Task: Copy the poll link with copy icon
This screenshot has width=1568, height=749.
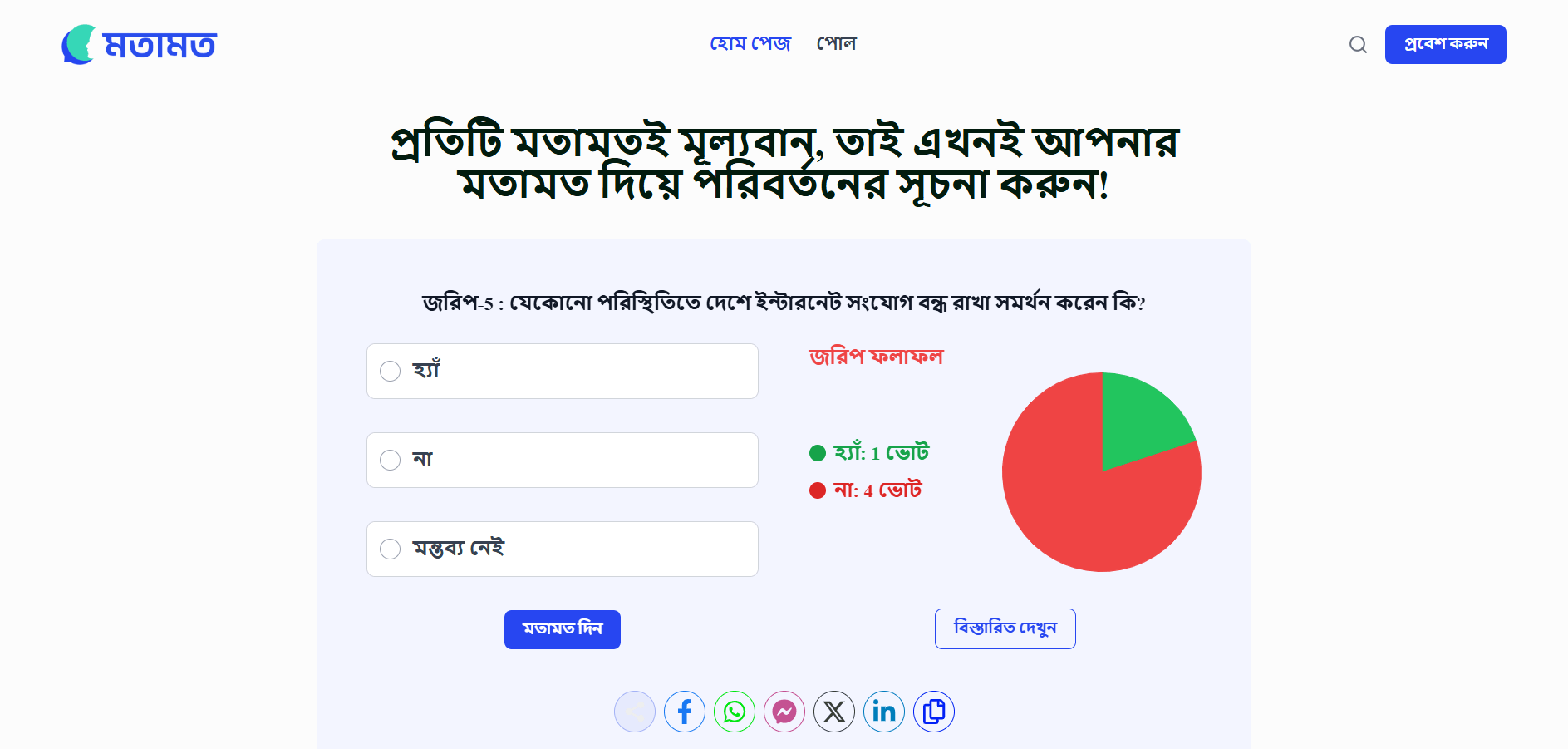Action: coord(934,712)
